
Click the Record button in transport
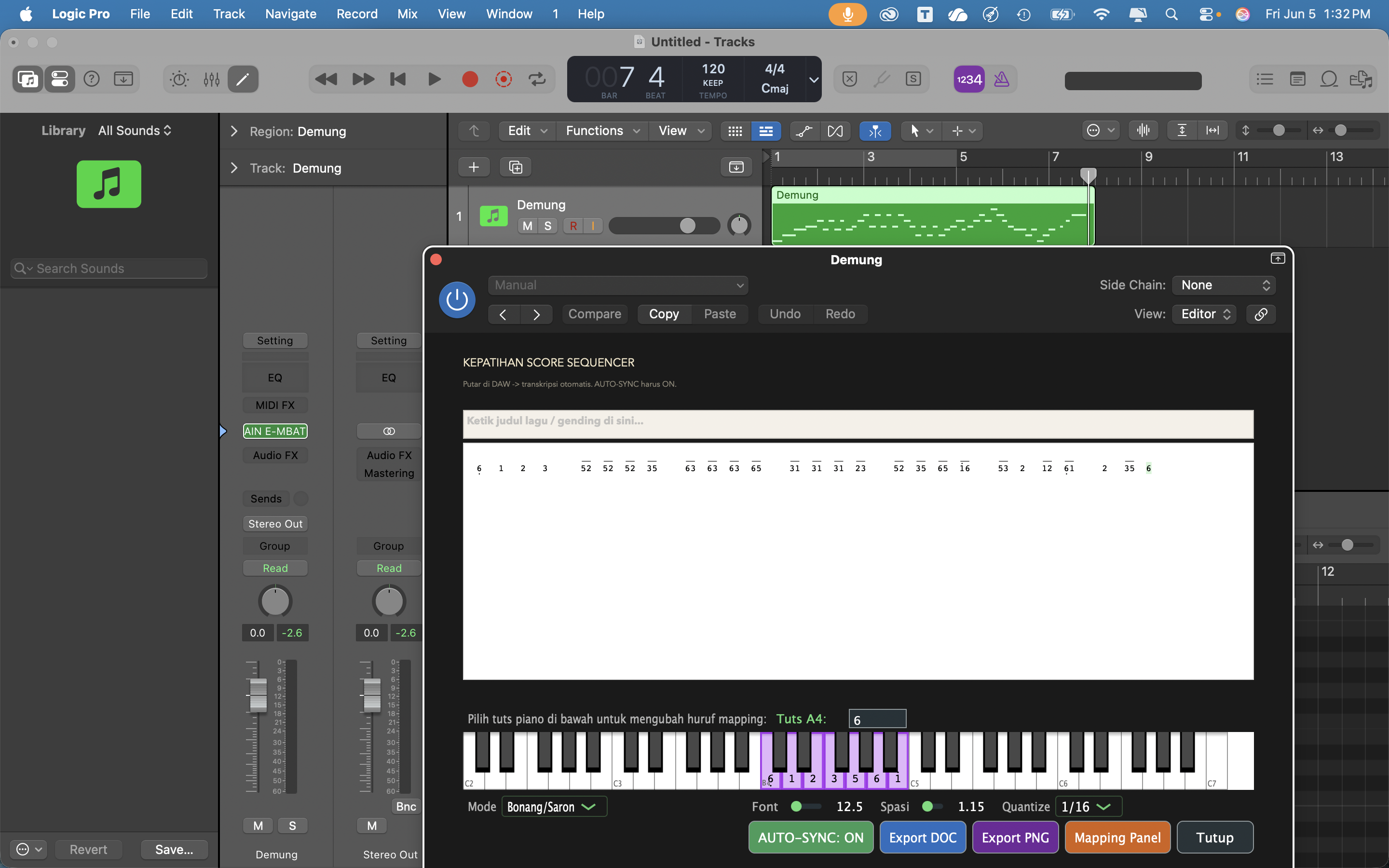[470, 79]
